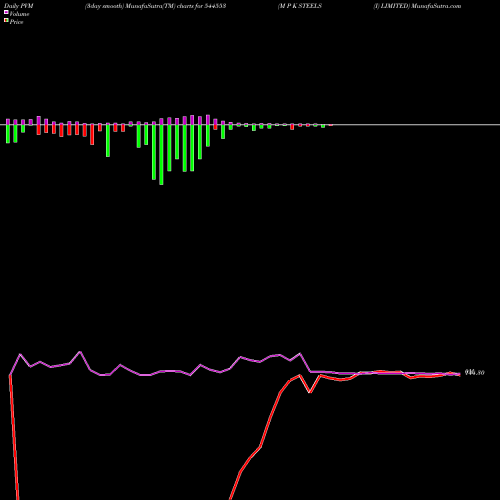
Task: Click the M P K STEELS company name
Action: (x=300, y=6)
